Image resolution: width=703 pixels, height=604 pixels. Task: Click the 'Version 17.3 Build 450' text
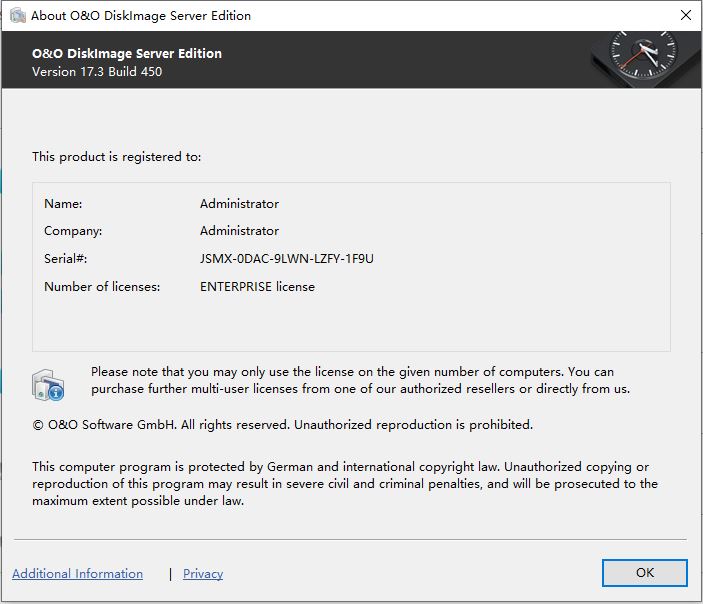(97, 72)
